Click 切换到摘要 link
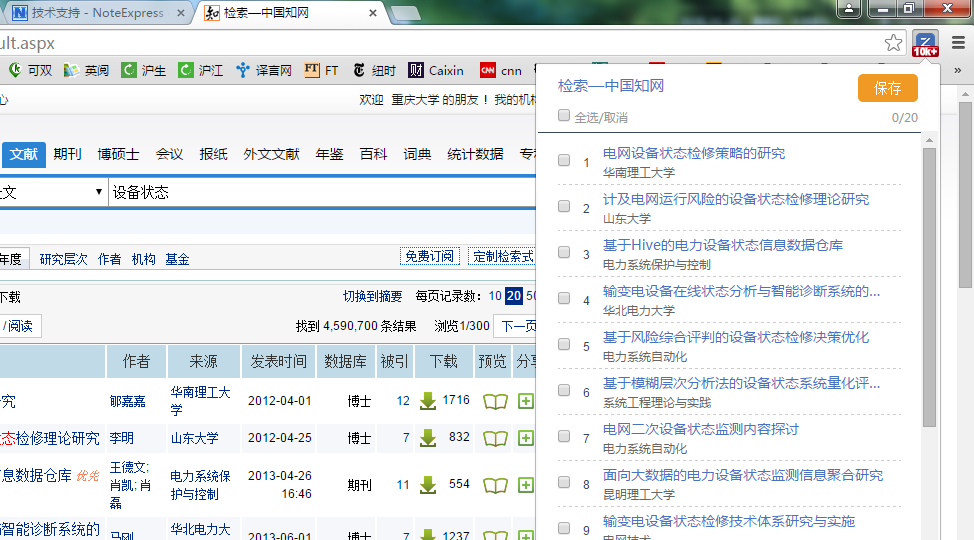Viewport: 974px width, 540px height. [x=373, y=296]
